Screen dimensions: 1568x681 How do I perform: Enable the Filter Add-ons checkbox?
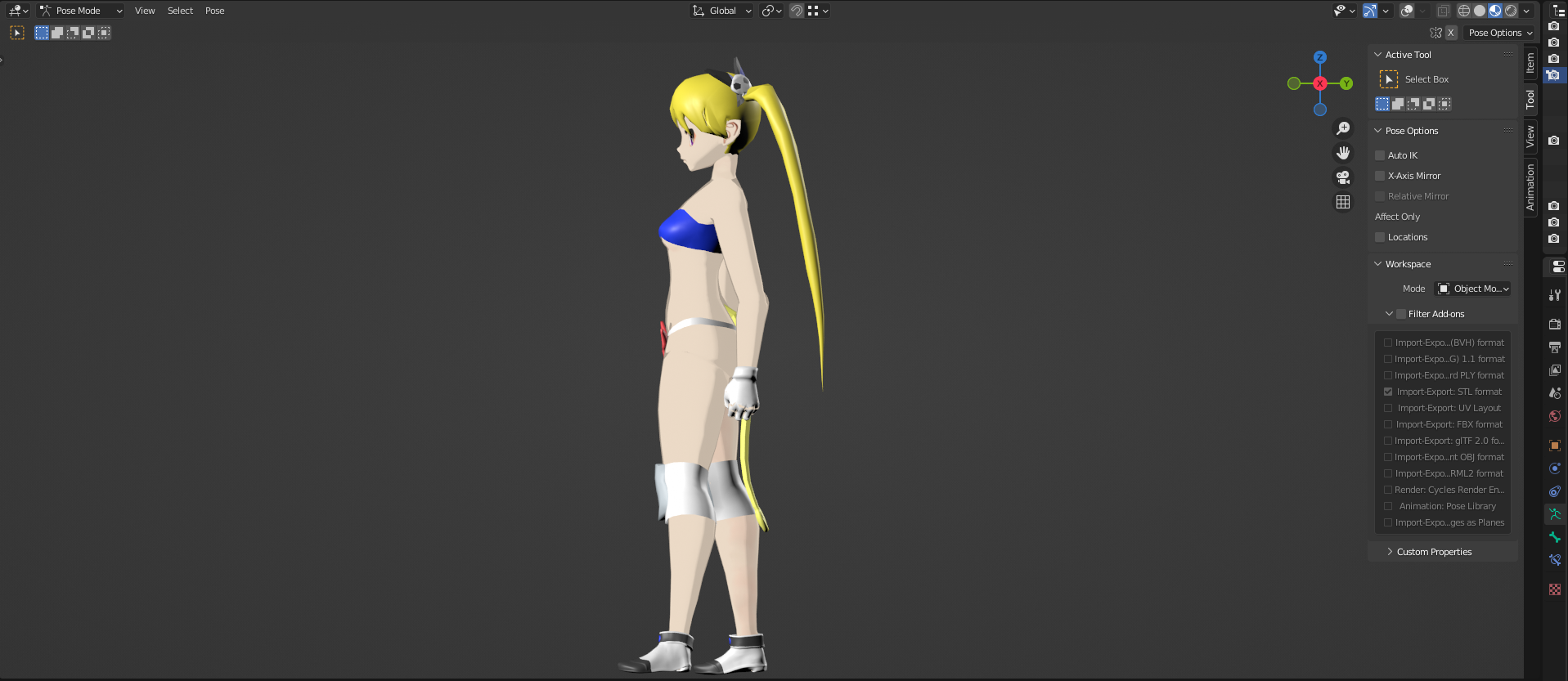(1401, 314)
